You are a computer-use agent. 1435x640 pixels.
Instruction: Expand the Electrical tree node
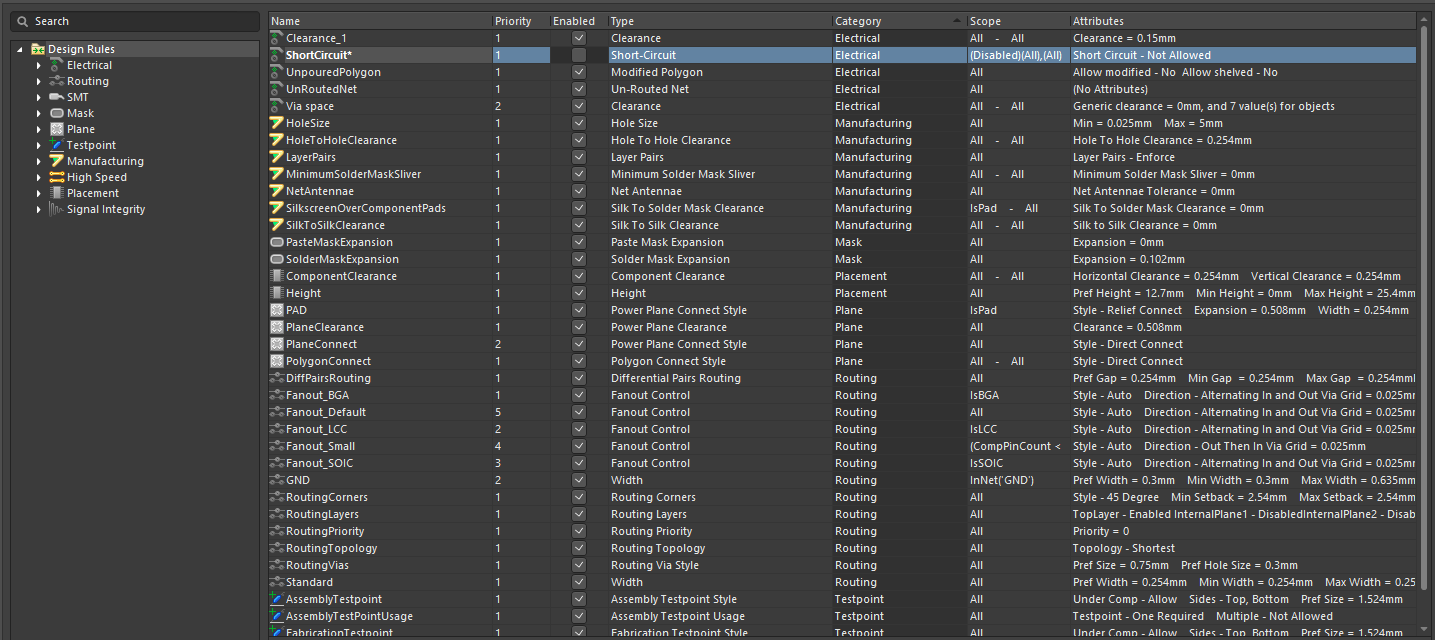pos(39,65)
